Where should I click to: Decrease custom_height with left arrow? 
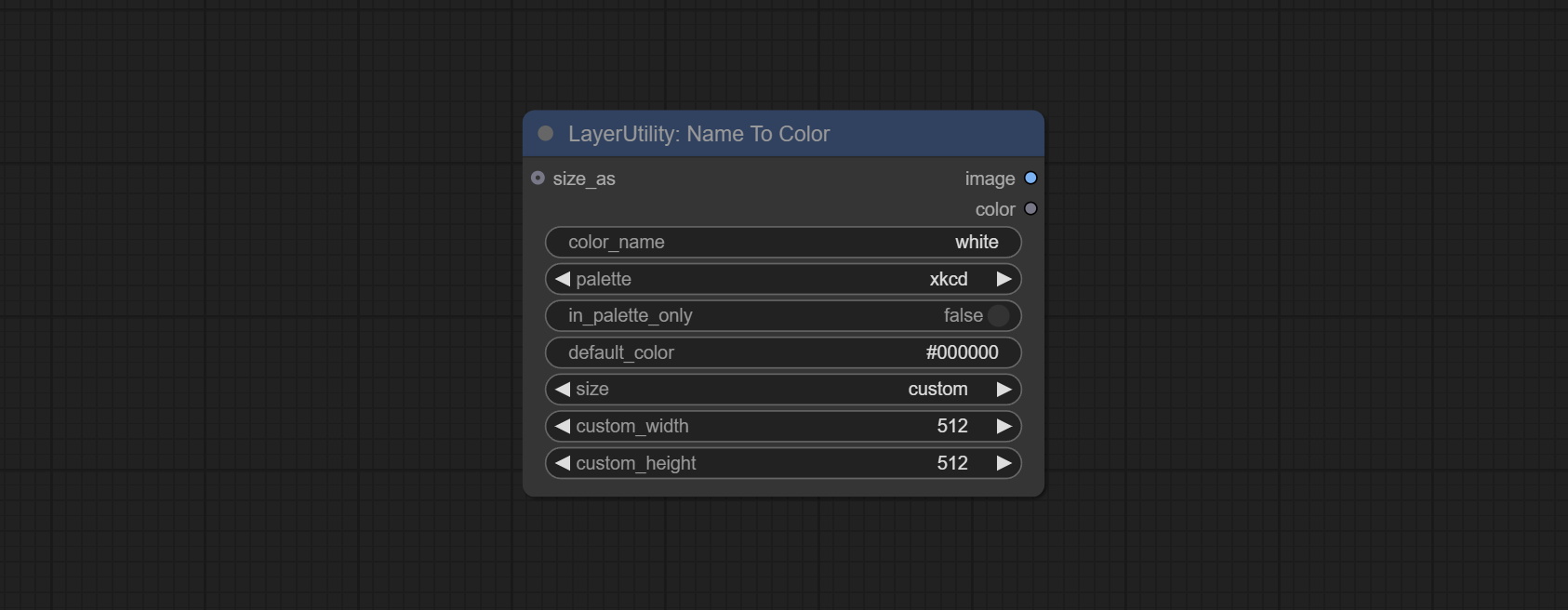coord(562,463)
